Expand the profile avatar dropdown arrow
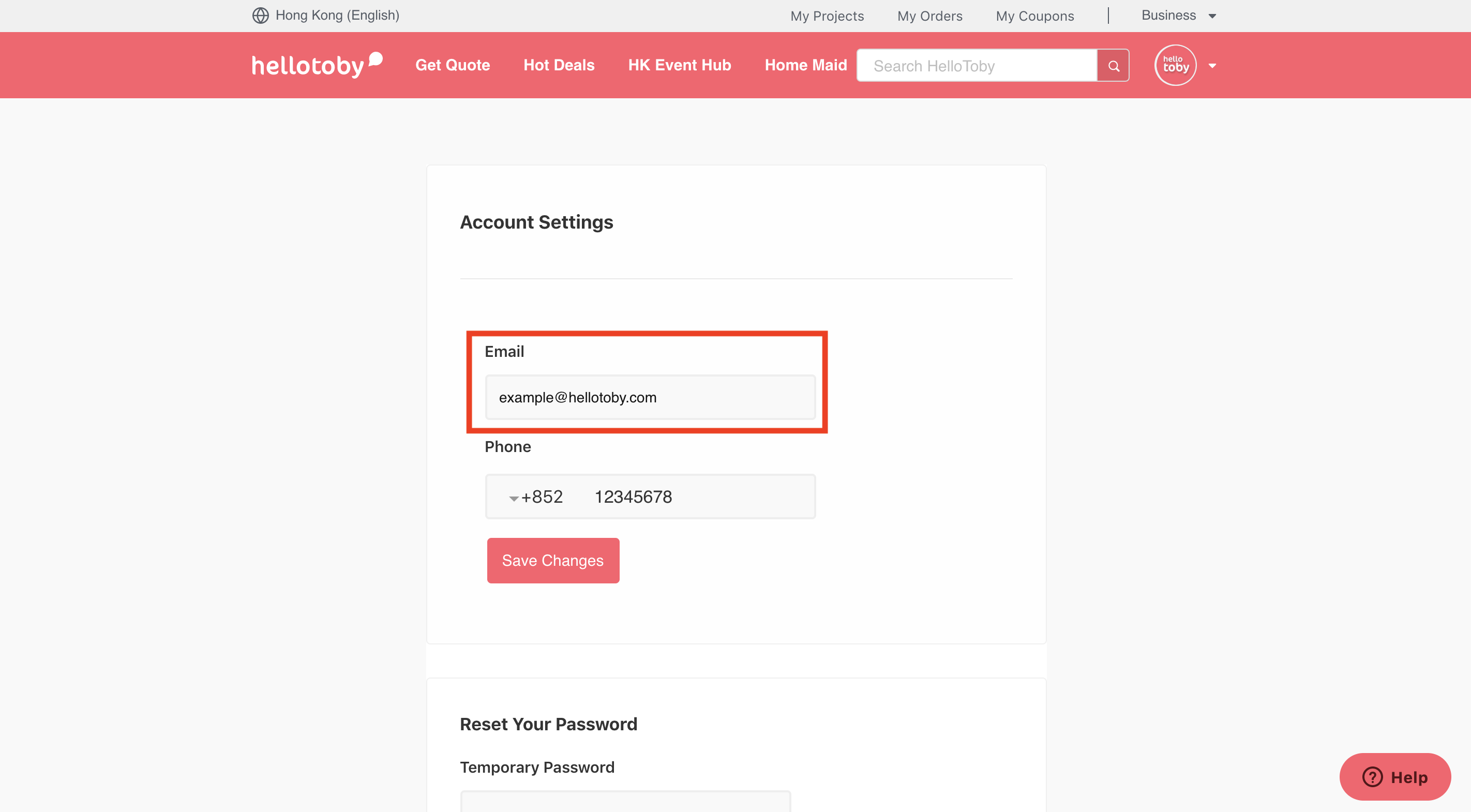The image size is (1471, 812). pyautogui.click(x=1212, y=66)
